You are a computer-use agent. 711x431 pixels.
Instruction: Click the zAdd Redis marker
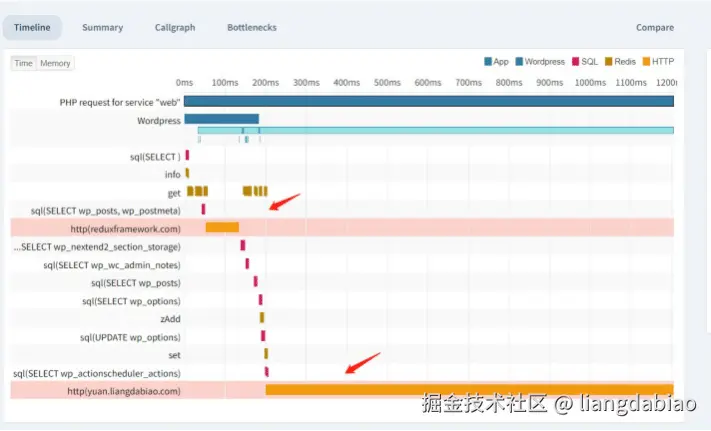[x=262, y=318]
